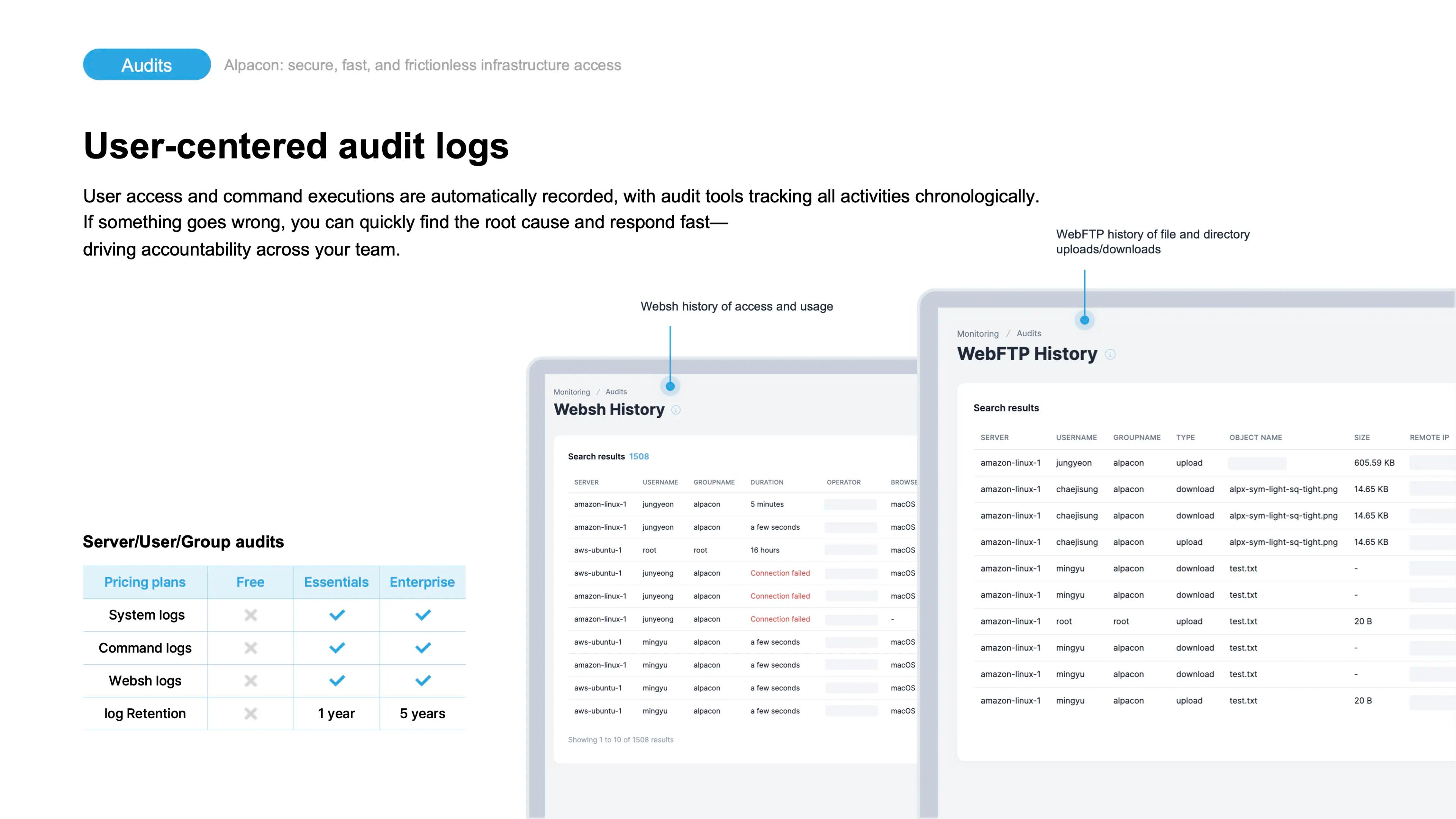Image resolution: width=1456 pixels, height=819 pixels.
Task: Sort by DURATION column in Websh History
Action: (x=766, y=482)
